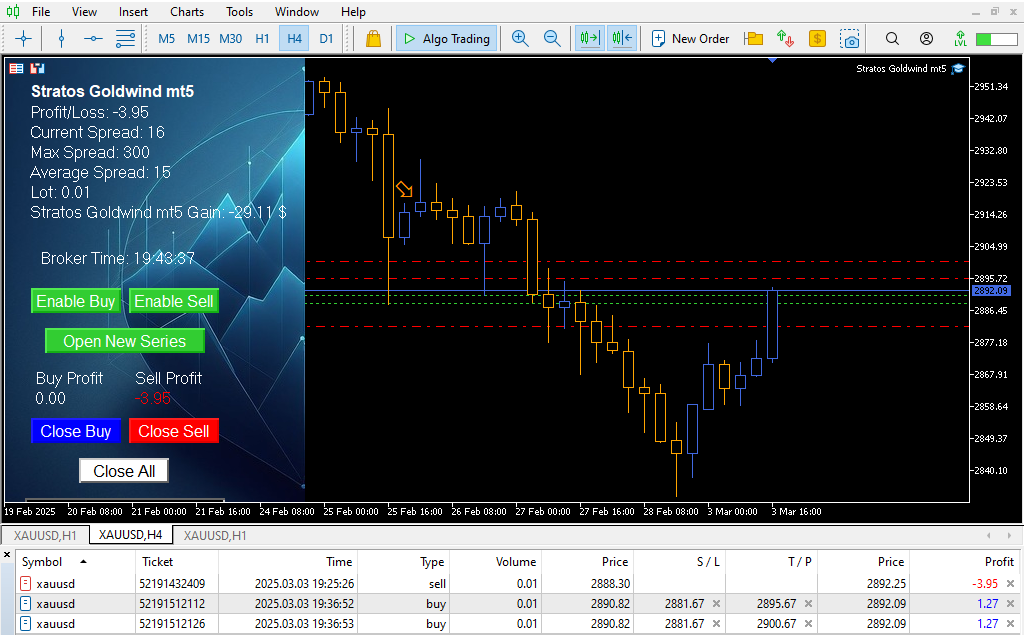Click the Zoom In magnifier icon
The width and height of the screenshot is (1024, 635).
coord(520,38)
